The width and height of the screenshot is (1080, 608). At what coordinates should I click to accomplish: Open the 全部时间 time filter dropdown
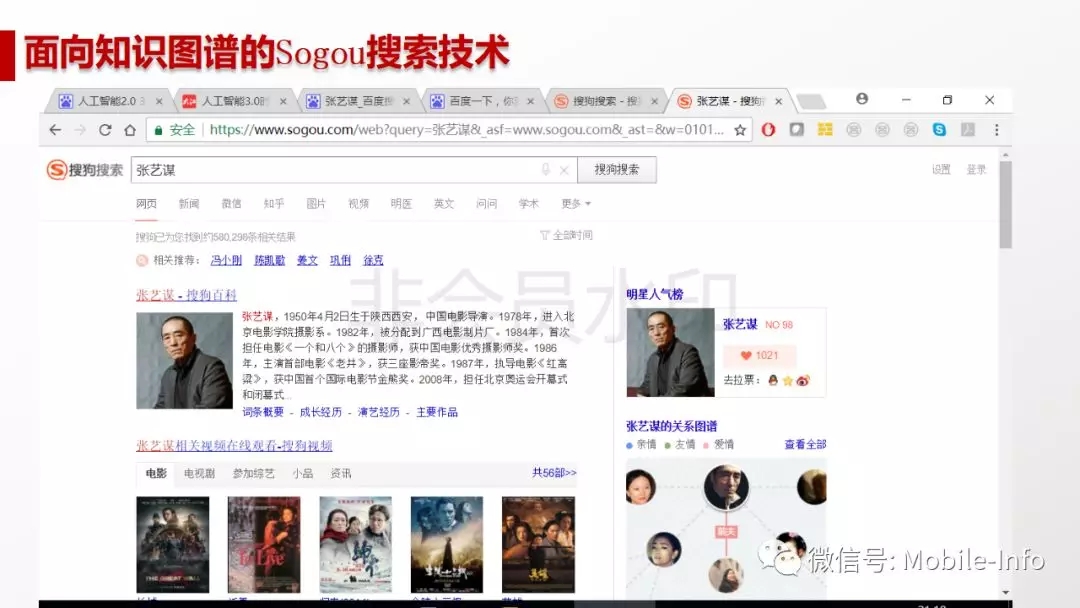coord(566,235)
